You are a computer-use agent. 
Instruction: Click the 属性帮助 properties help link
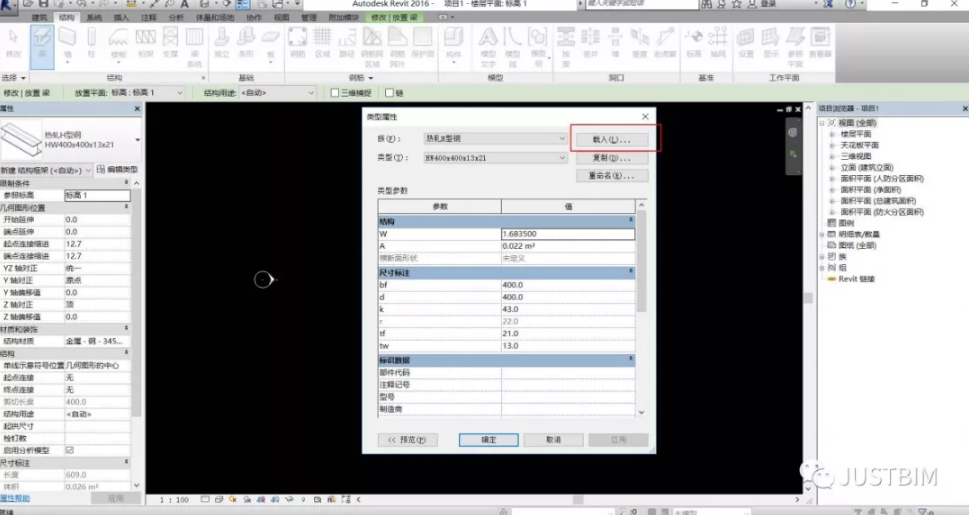[x=15, y=498]
